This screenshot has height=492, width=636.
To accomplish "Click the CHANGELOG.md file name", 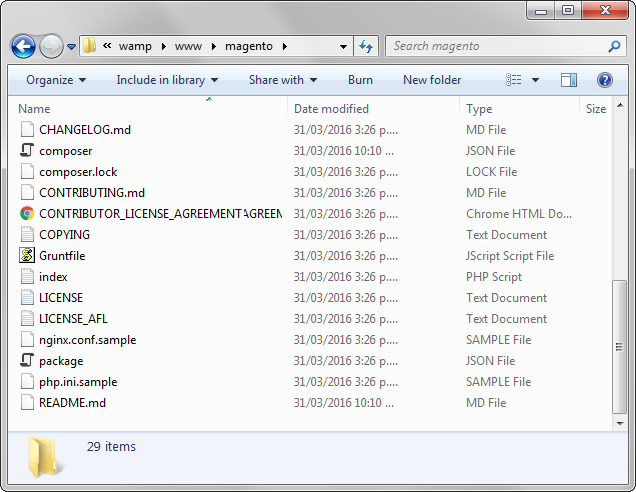I will pos(85,130).
